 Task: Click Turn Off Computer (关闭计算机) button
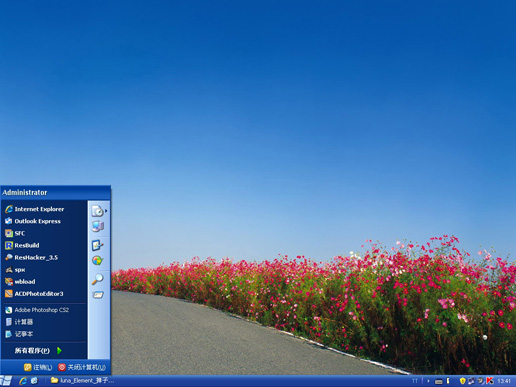click(82, 367)
